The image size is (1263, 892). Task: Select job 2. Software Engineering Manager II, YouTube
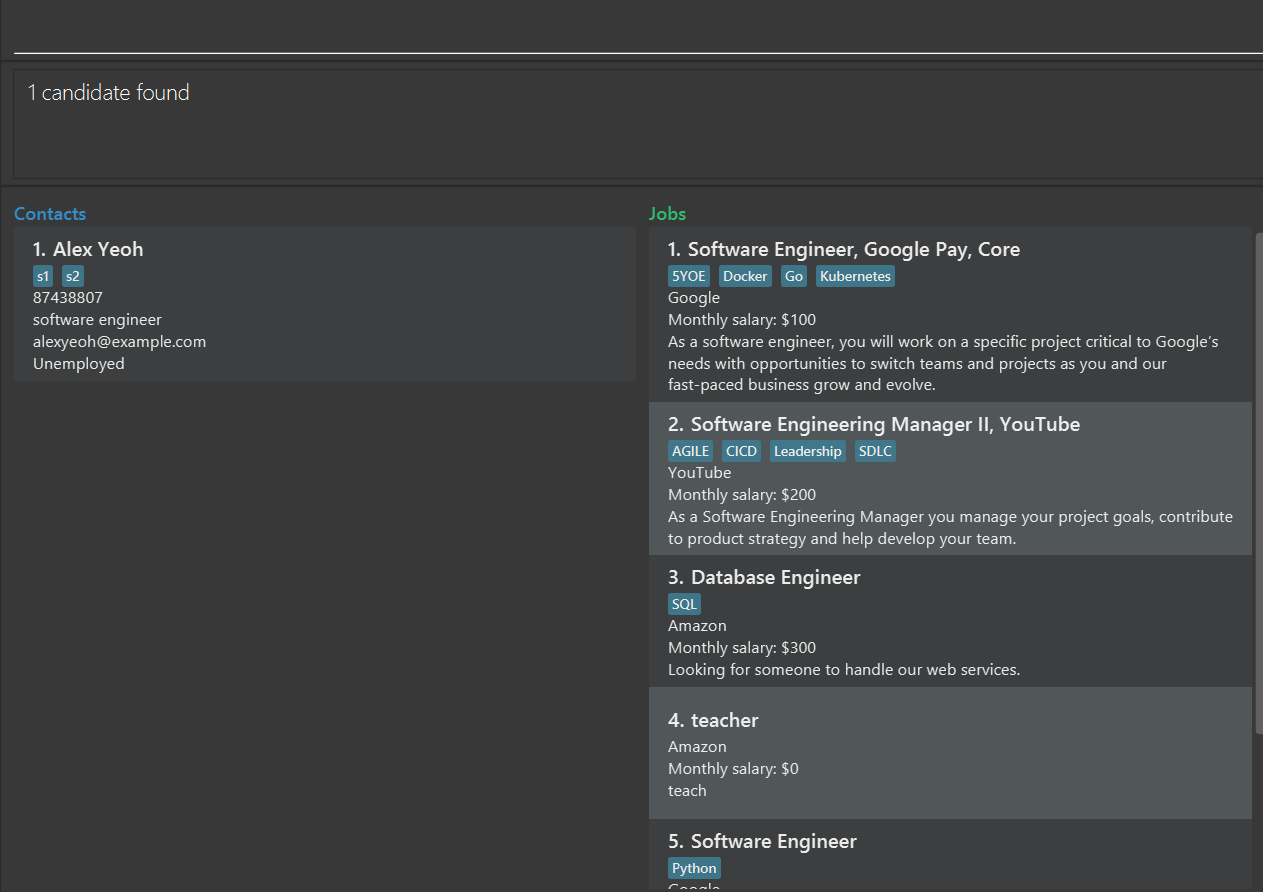pos(950,479)
